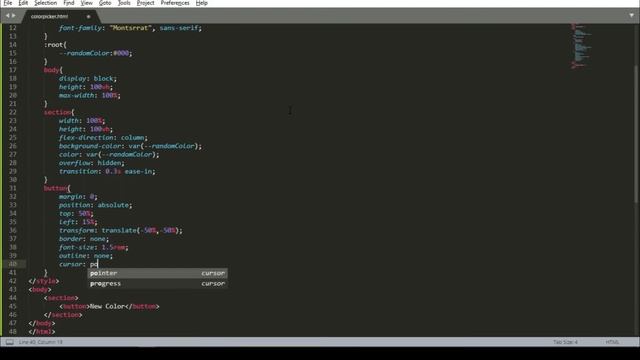Open the Project menu
Screen dimensions: 640x360
tap(145, 3)
